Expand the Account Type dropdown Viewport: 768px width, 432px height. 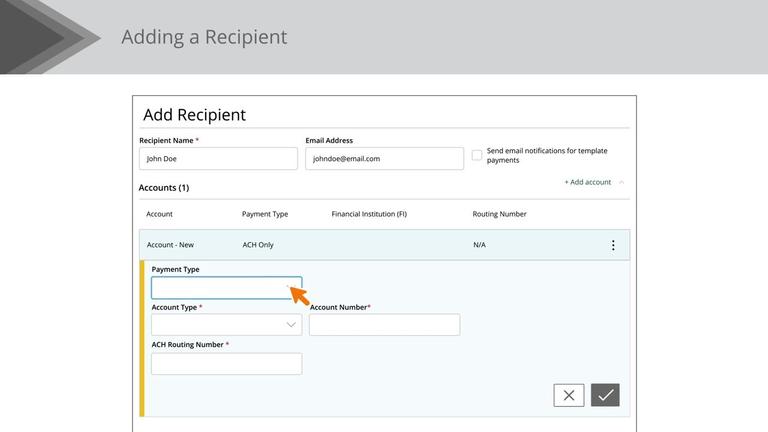click(x=226, y=325)
